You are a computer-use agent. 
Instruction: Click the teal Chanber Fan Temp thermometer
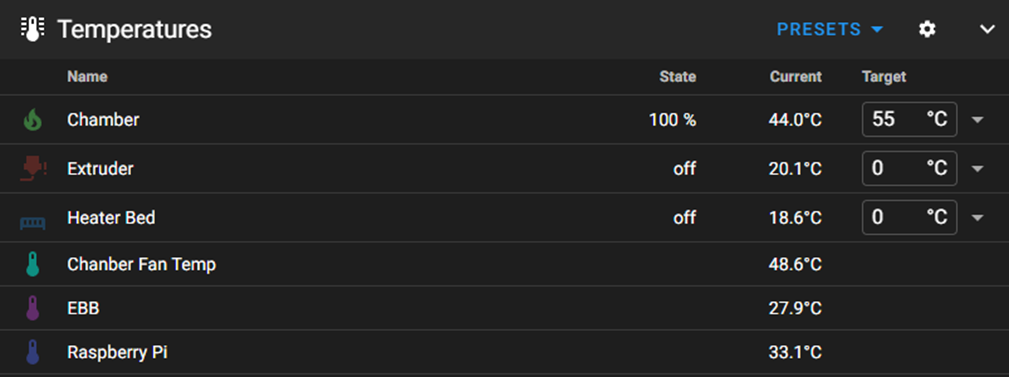[33, 264]
